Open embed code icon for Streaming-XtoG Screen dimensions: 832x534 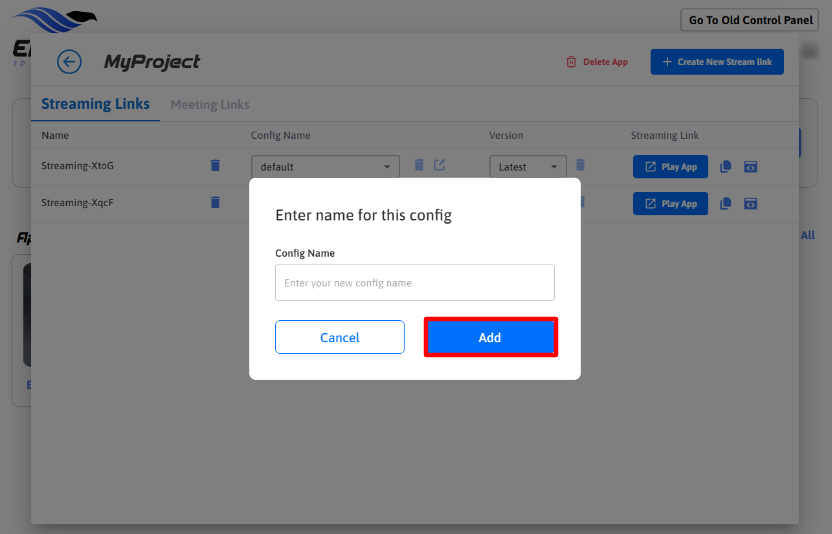750,167
